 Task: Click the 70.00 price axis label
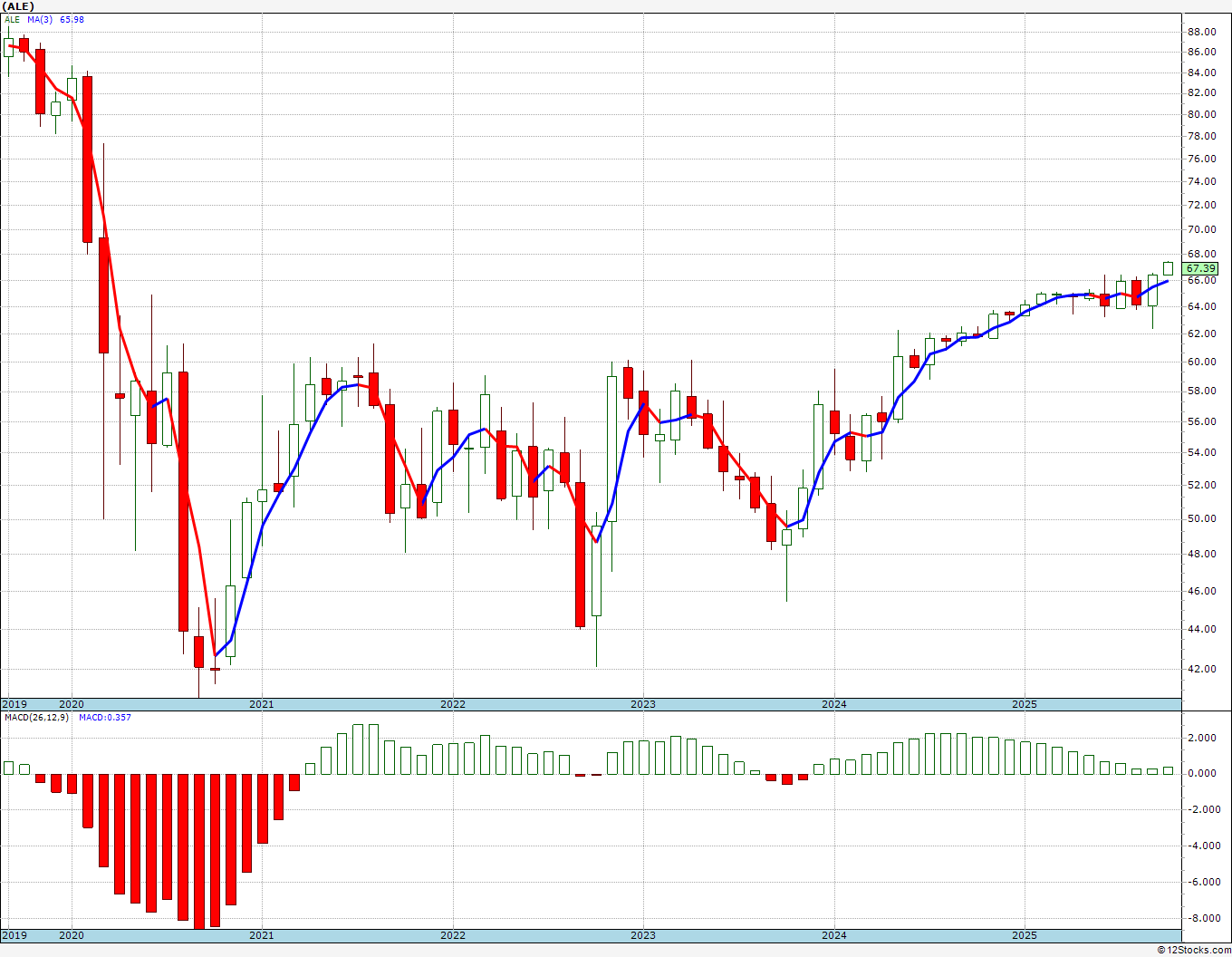pos(1201,229)
